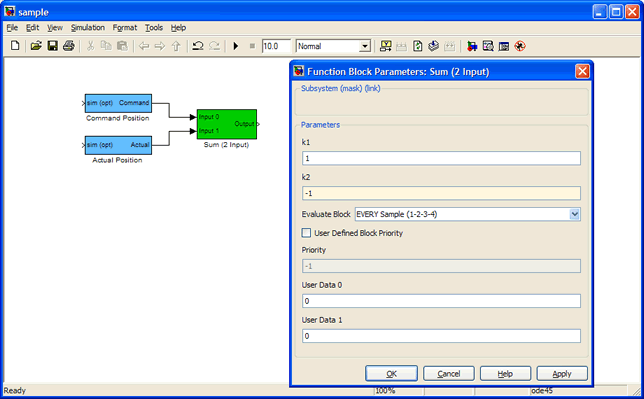Click the New model icon
The width and height of the screenshot is (644, 399).
tap(15, 46)
